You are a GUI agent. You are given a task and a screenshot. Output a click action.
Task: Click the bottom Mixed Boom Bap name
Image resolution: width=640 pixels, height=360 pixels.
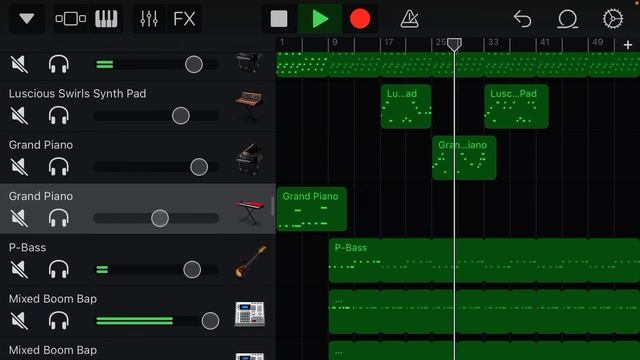pyautogui.click(x=53, y=350)
